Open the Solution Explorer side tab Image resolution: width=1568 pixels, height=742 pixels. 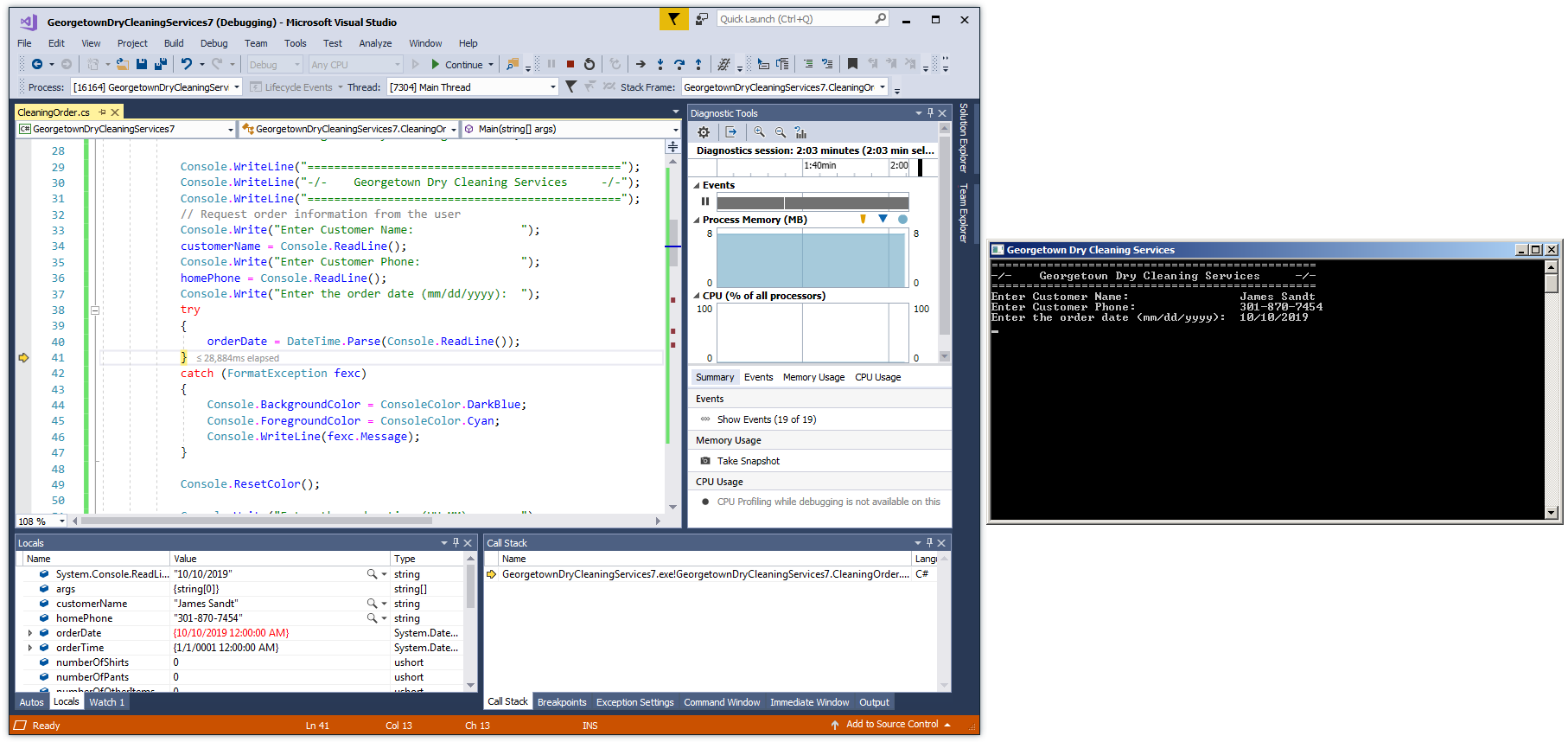pyautogui.click(x=964, y=138)
